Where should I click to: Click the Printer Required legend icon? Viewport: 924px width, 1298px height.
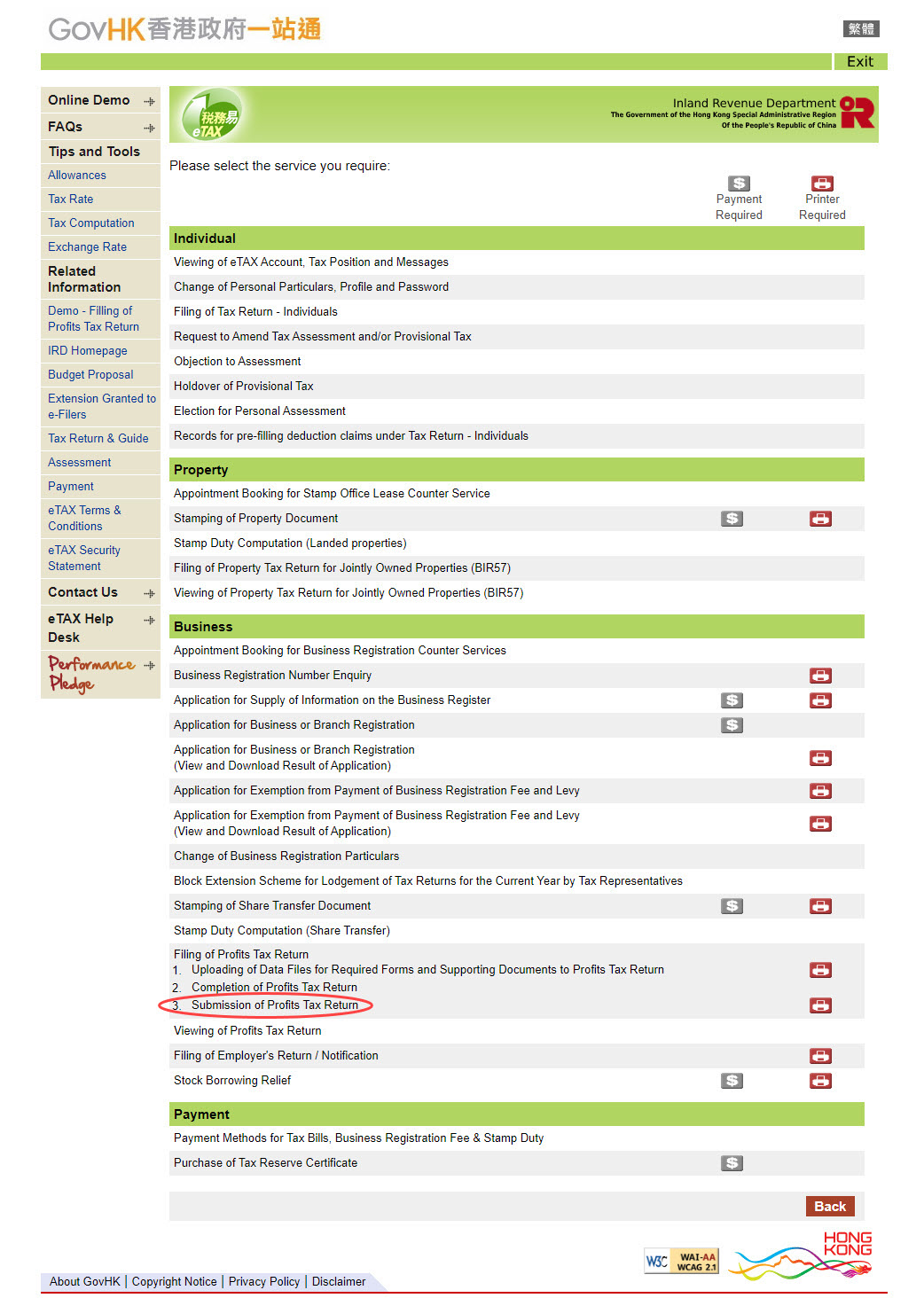coord(822,184)
